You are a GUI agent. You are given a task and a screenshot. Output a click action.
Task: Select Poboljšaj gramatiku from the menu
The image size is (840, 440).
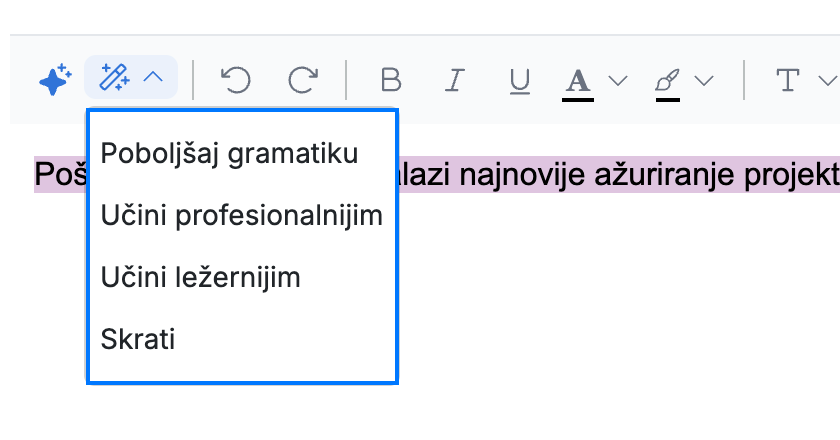pos(229,153)
